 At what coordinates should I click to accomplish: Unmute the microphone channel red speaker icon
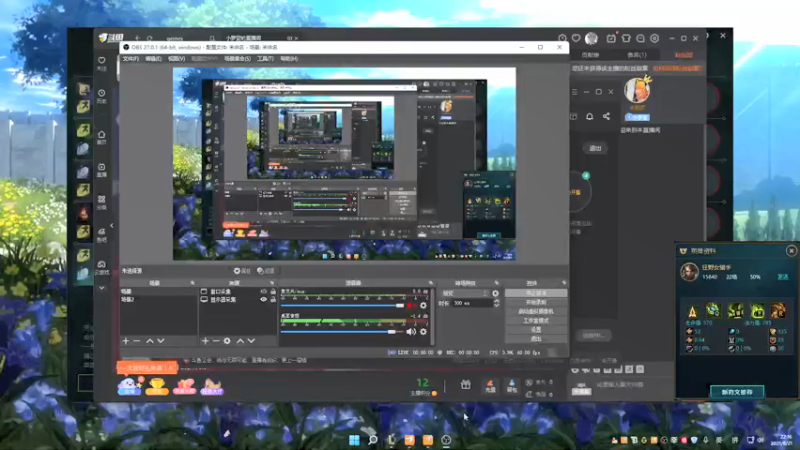[x=411, y=306]
